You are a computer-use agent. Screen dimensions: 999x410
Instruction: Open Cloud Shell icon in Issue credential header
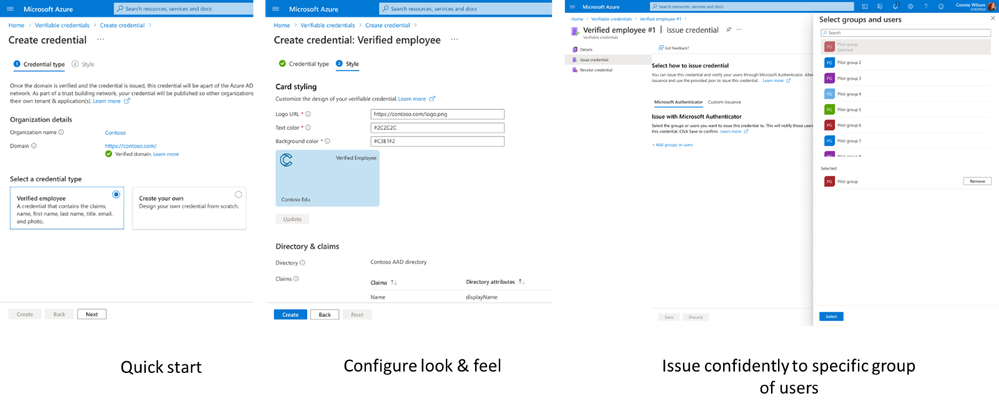pos(865,6)
